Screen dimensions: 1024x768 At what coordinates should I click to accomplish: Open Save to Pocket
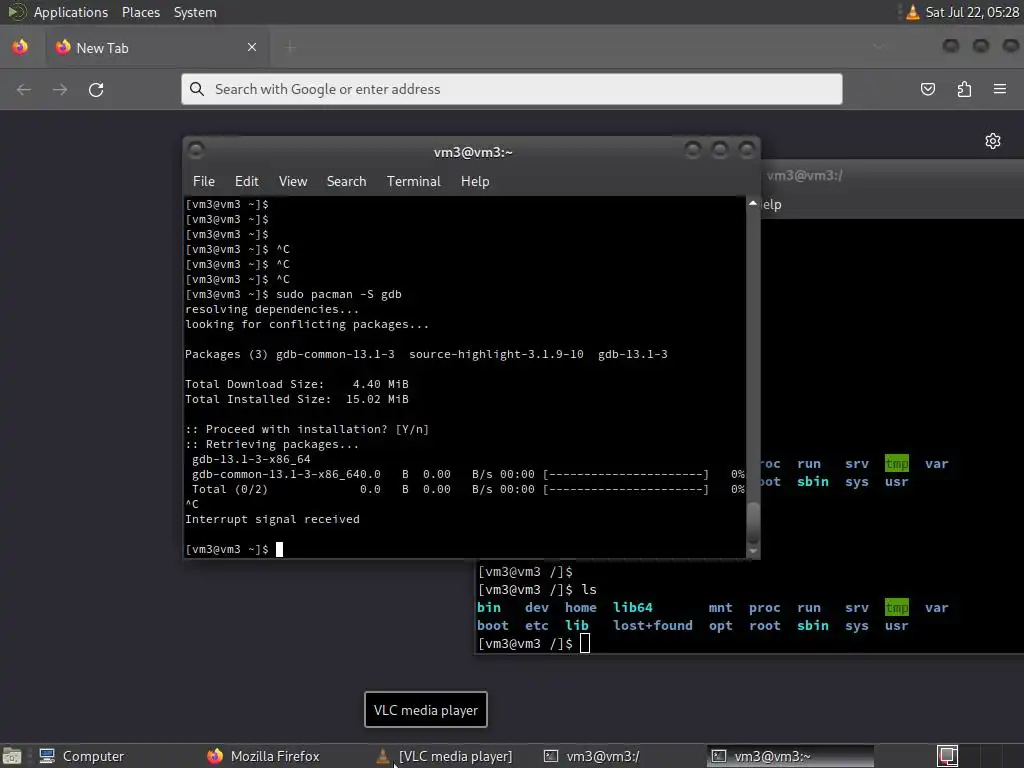pyautogui.click(x=927, y=89)
